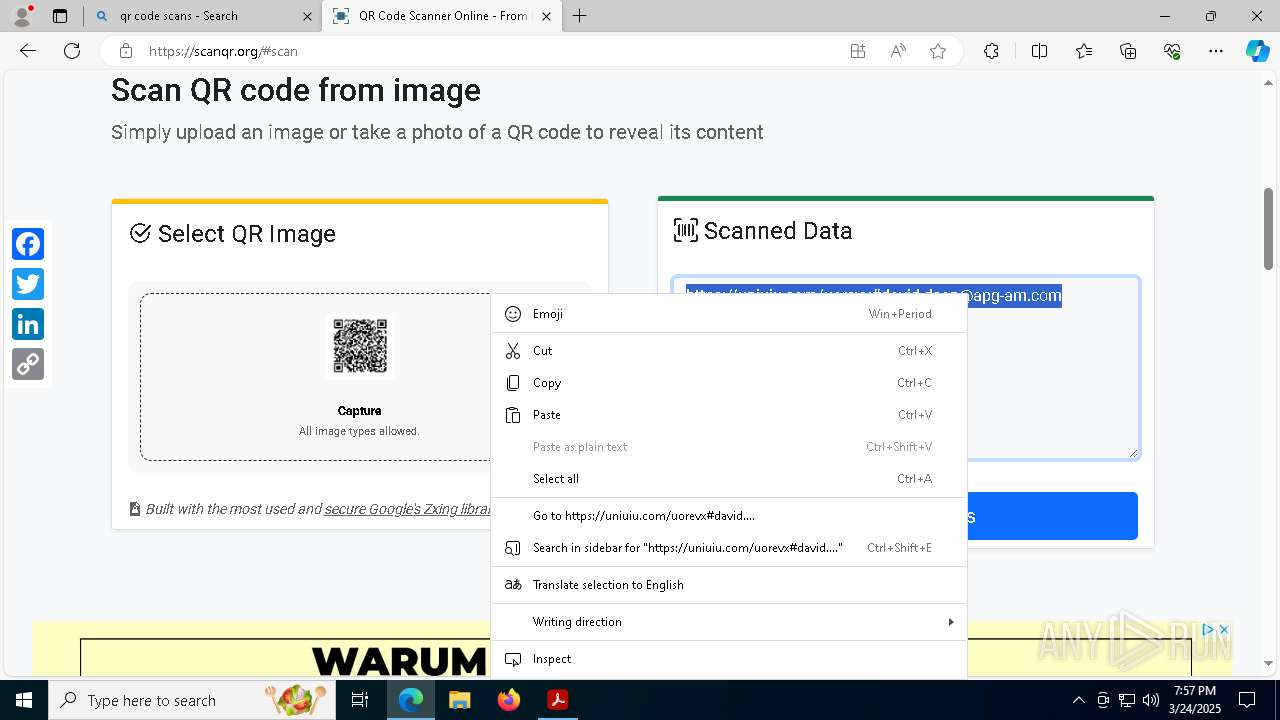This screenshot has height=720, width=1280.
Task: Open a new browser tab
Action: pos(579,16)
